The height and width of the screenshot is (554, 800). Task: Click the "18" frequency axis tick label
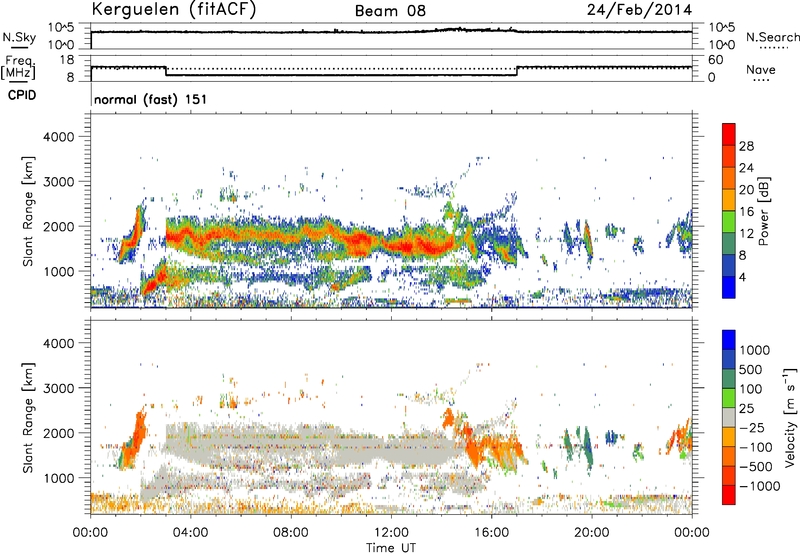tap(67, 60)
